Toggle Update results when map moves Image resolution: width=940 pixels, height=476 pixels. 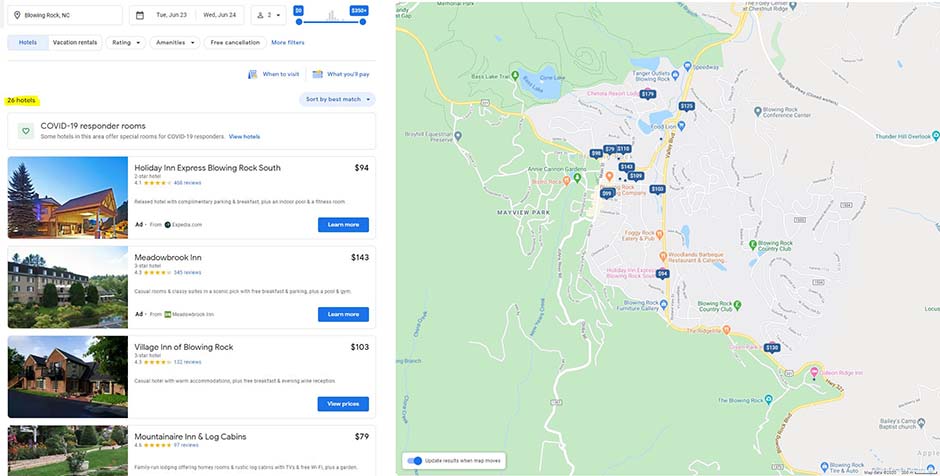(x=414, y=460)
